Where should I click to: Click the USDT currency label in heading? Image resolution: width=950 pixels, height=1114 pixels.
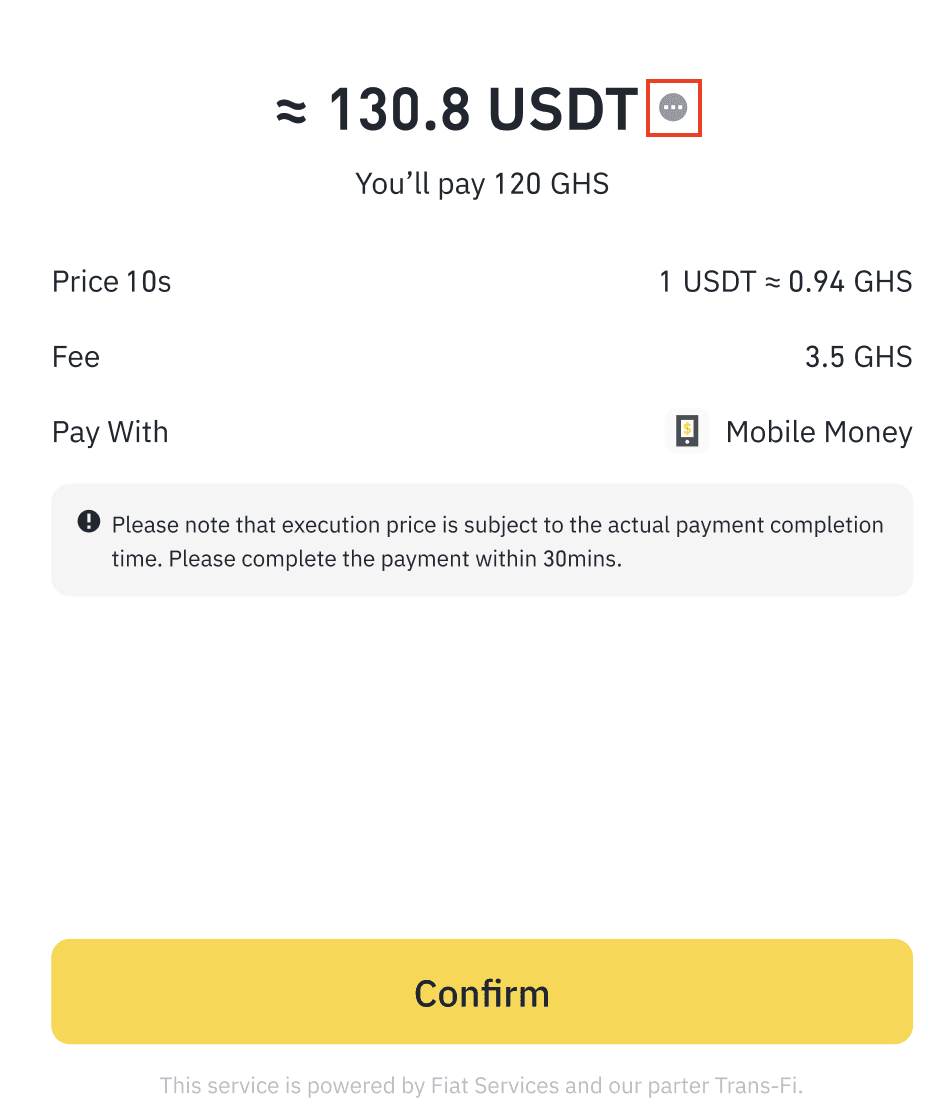pos(562,109)
